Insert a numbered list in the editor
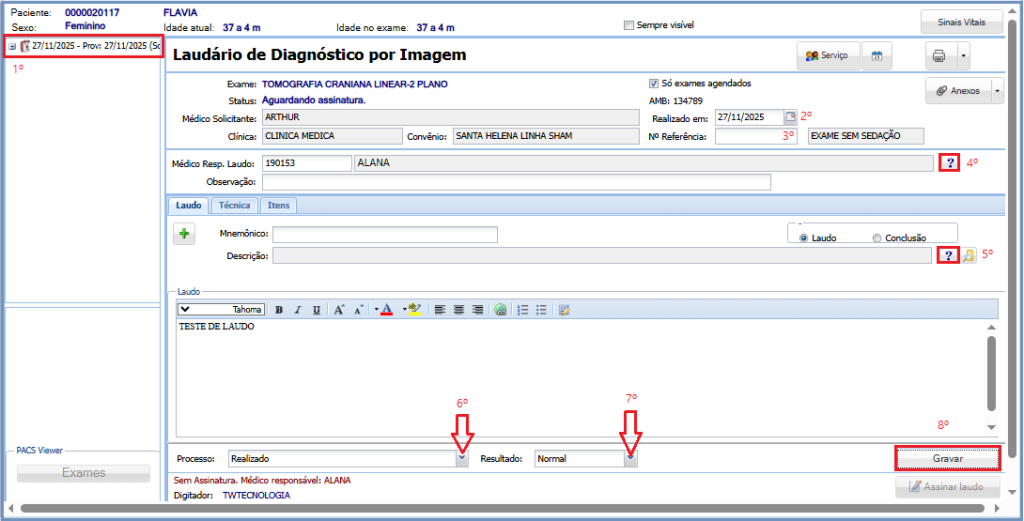The width and height of the screenshot is (1024, 521). point(522,310)
